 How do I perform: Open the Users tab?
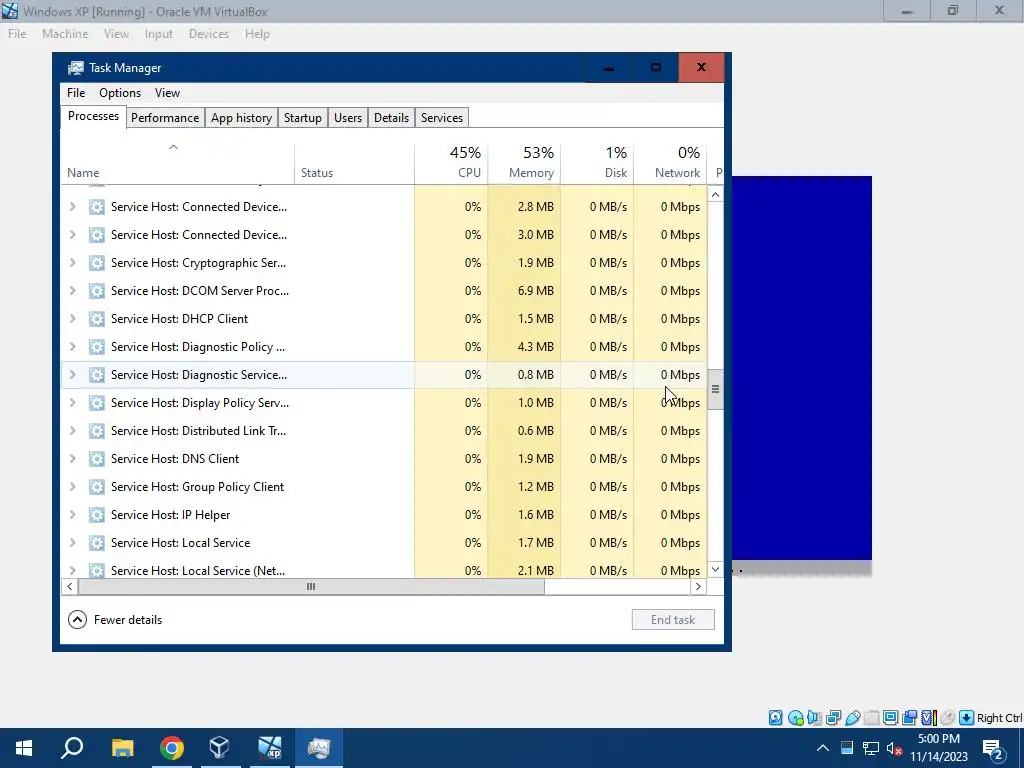(x=347, y=118)
